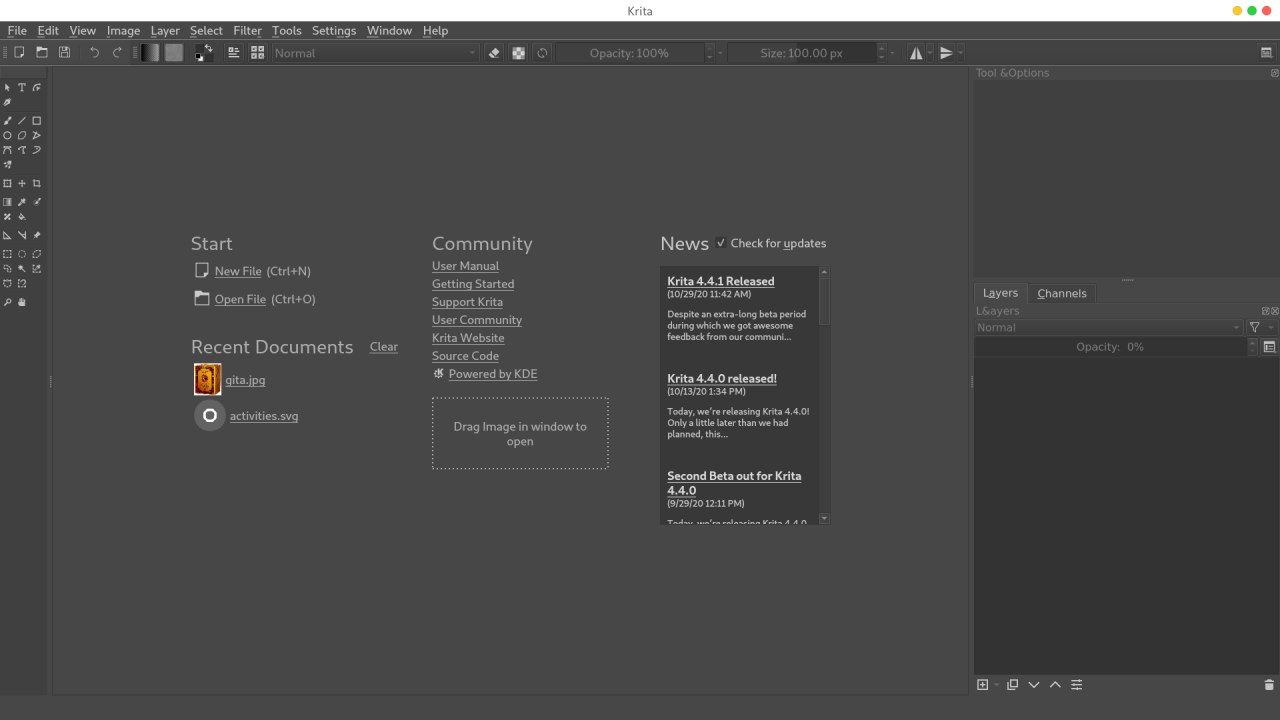Select the Freehand Brush tool
Image resolution: width=1280 pixels, height=720 pixels.
pos(7,120)
